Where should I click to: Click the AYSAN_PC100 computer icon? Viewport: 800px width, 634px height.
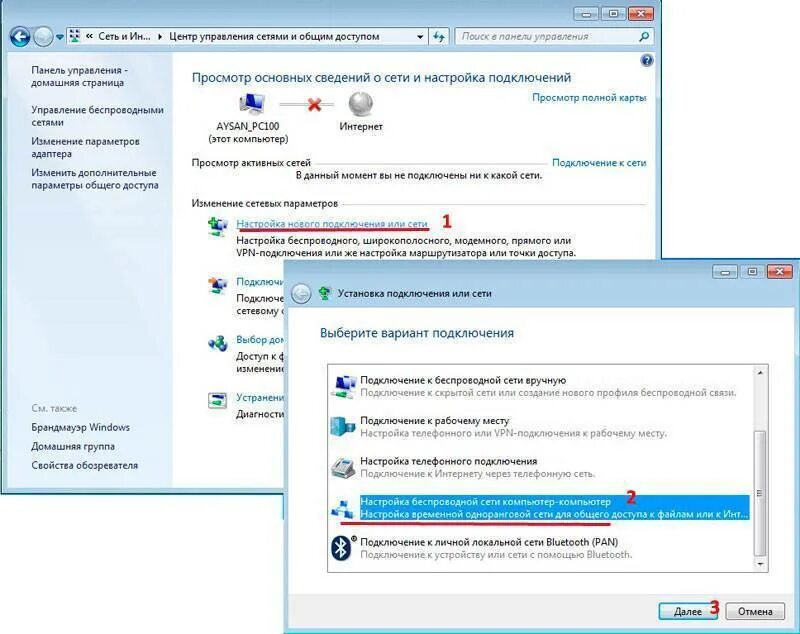[x=252, y=104]
